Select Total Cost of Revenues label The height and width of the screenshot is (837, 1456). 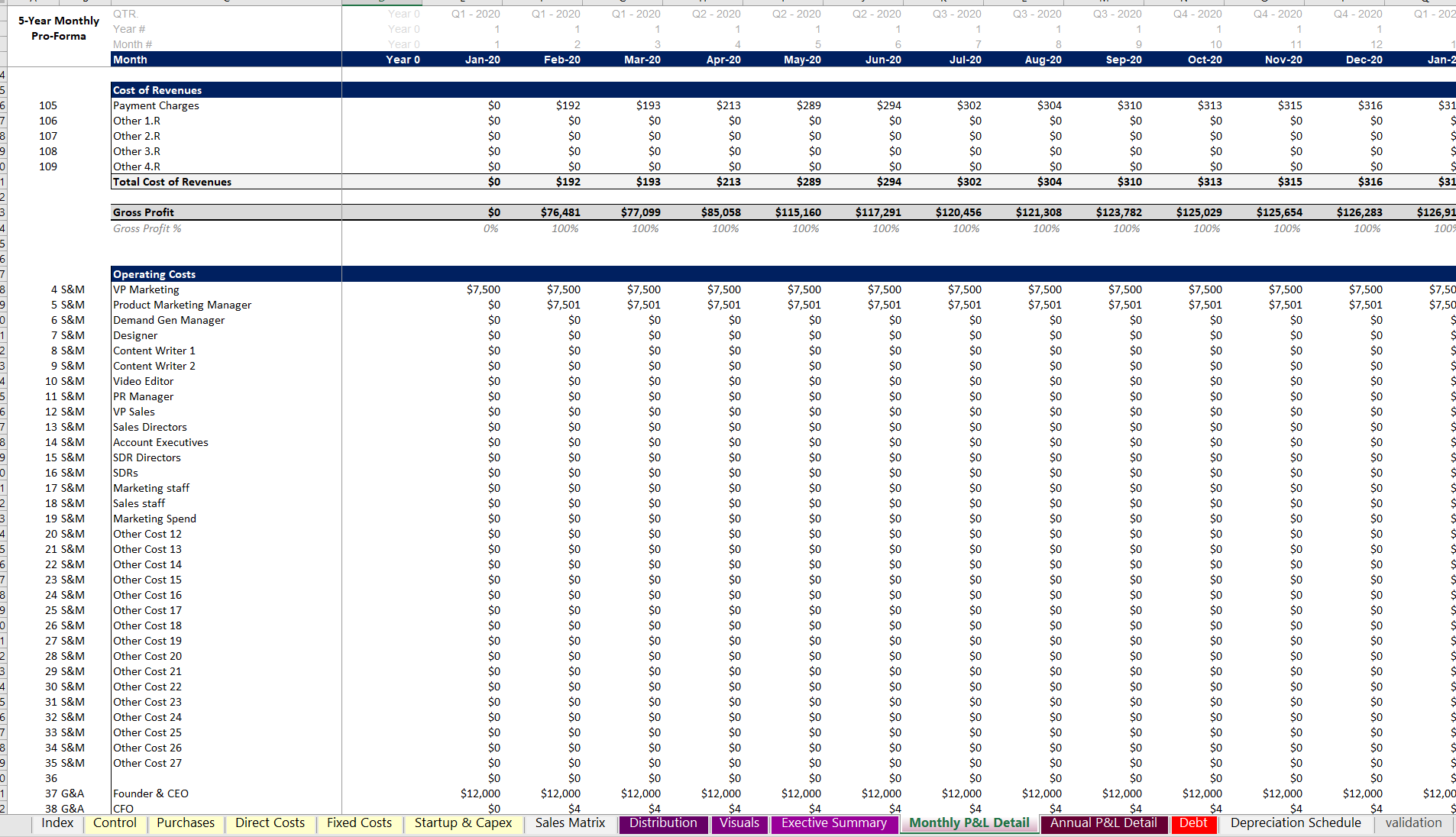pos(172,182)
